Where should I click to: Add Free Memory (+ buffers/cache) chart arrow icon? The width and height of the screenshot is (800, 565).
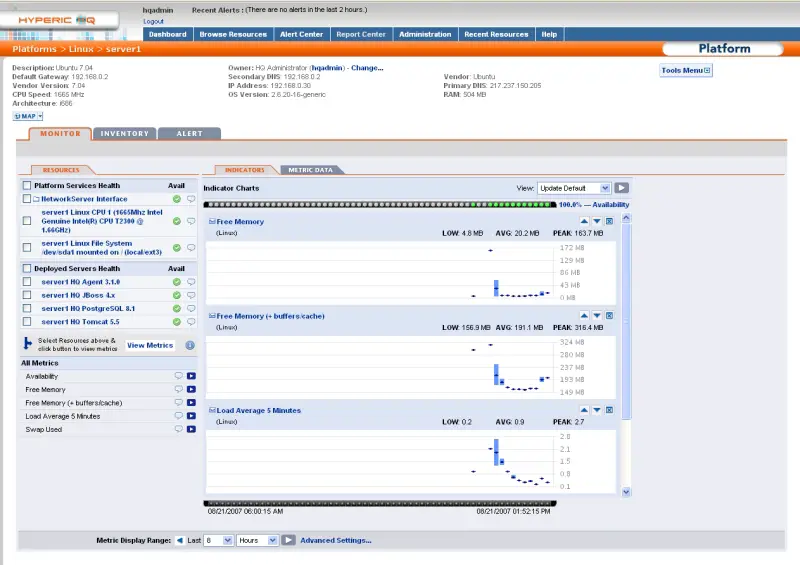point(191,403)
